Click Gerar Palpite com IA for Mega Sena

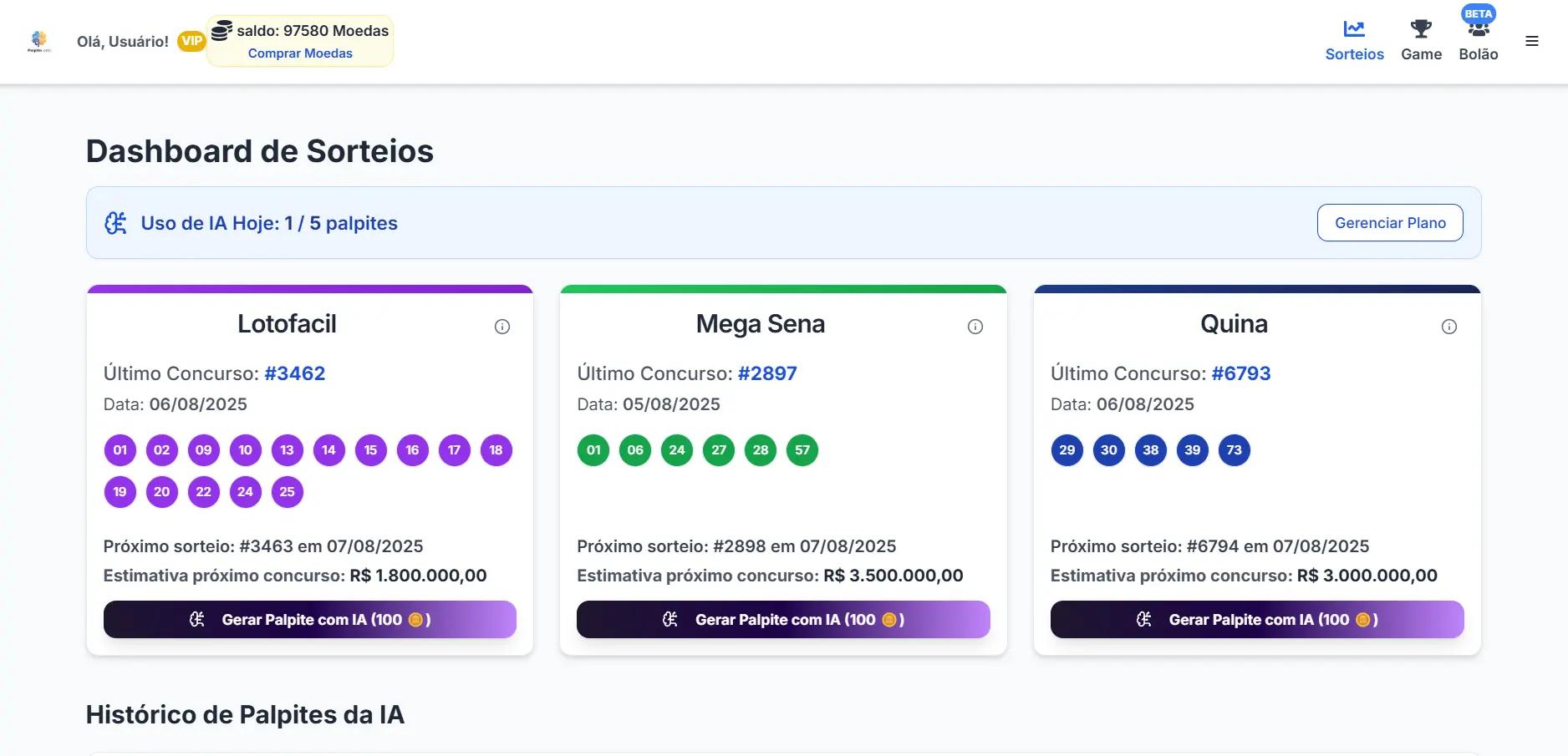pos(782,620)
